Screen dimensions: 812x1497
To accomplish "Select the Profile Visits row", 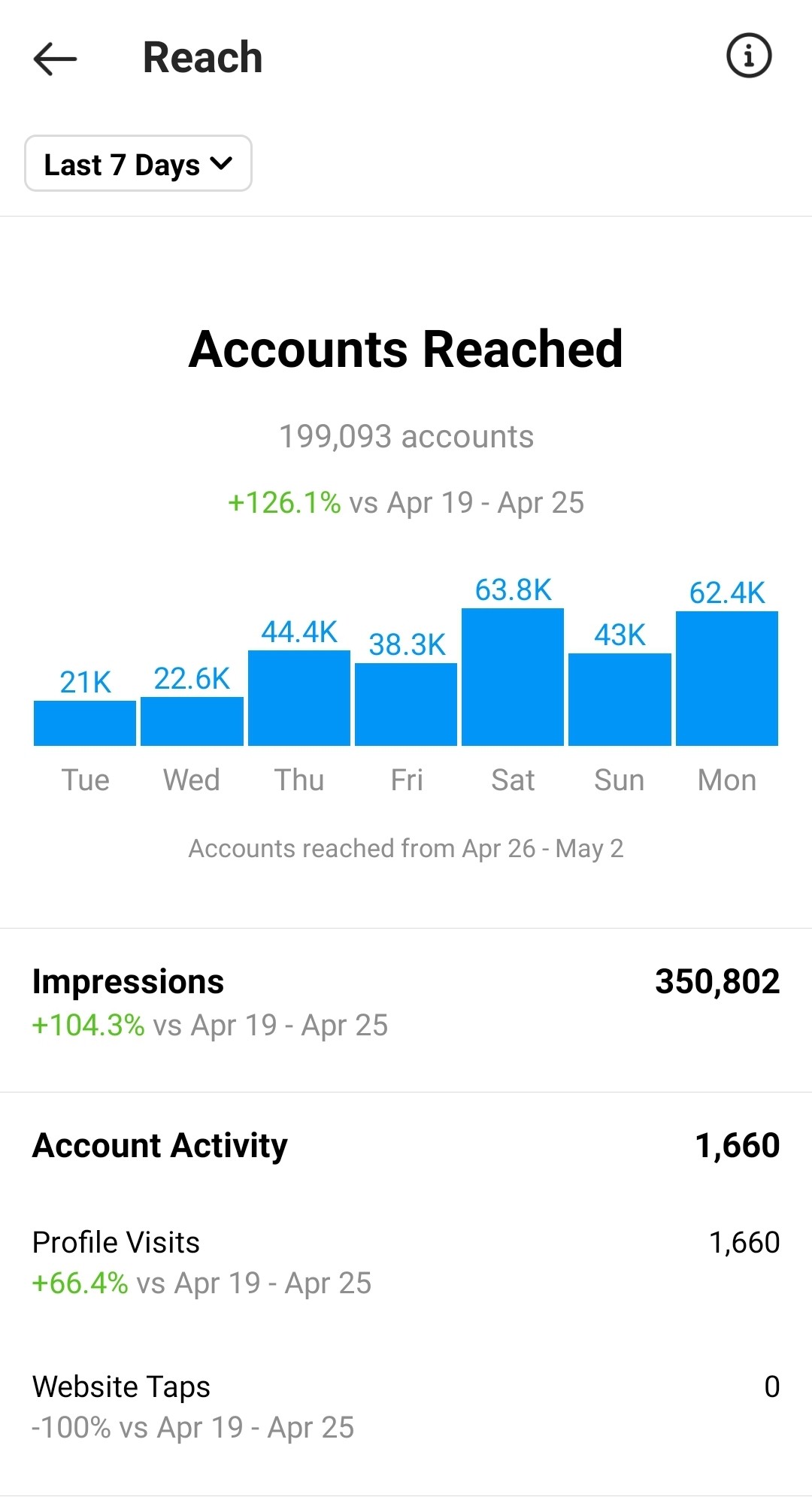I will [406, 1262].
